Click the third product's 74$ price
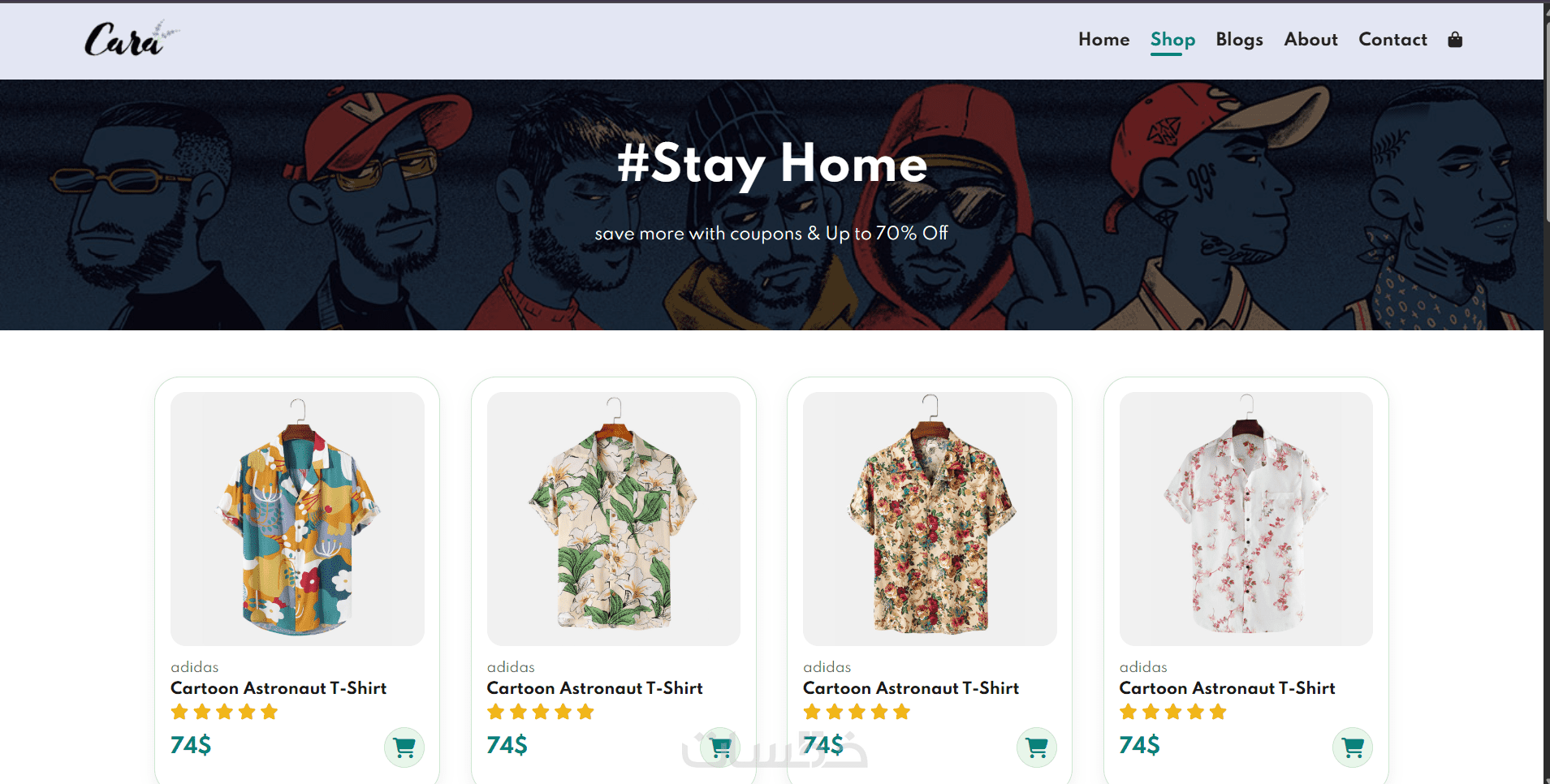This screenshot has height=784, width=1550. (x=822, y=745)
